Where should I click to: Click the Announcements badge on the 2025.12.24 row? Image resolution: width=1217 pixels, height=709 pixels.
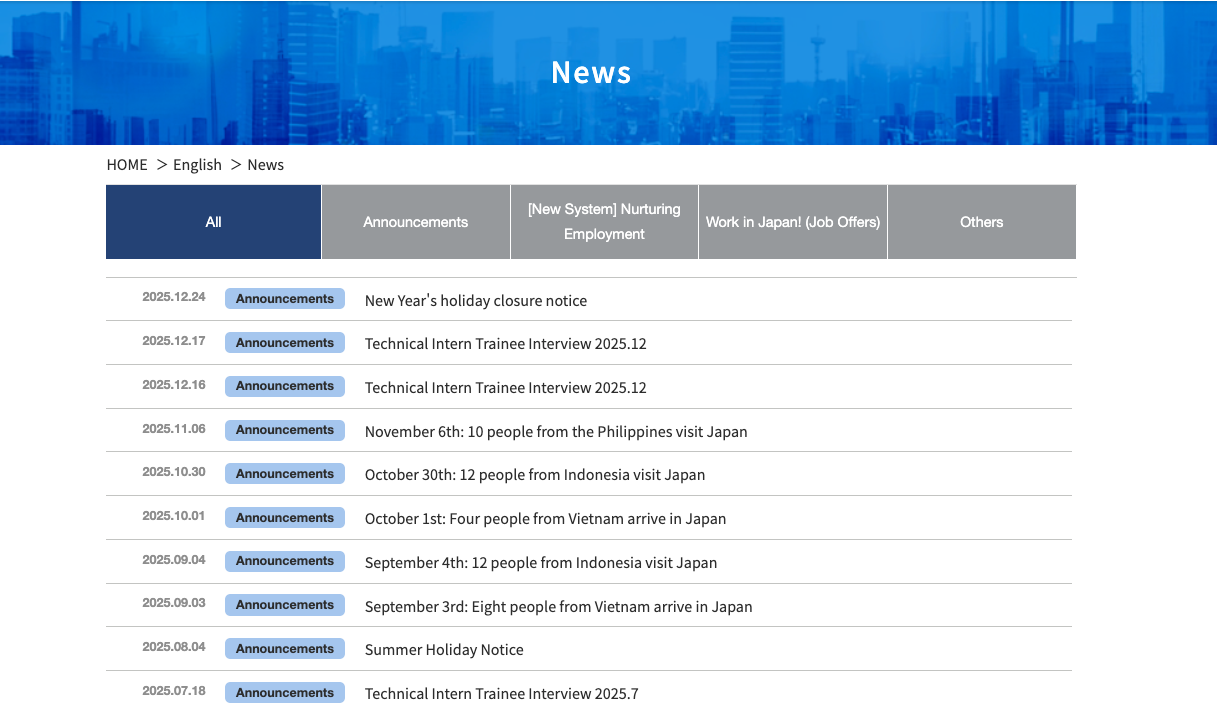(x=285, y=299)
